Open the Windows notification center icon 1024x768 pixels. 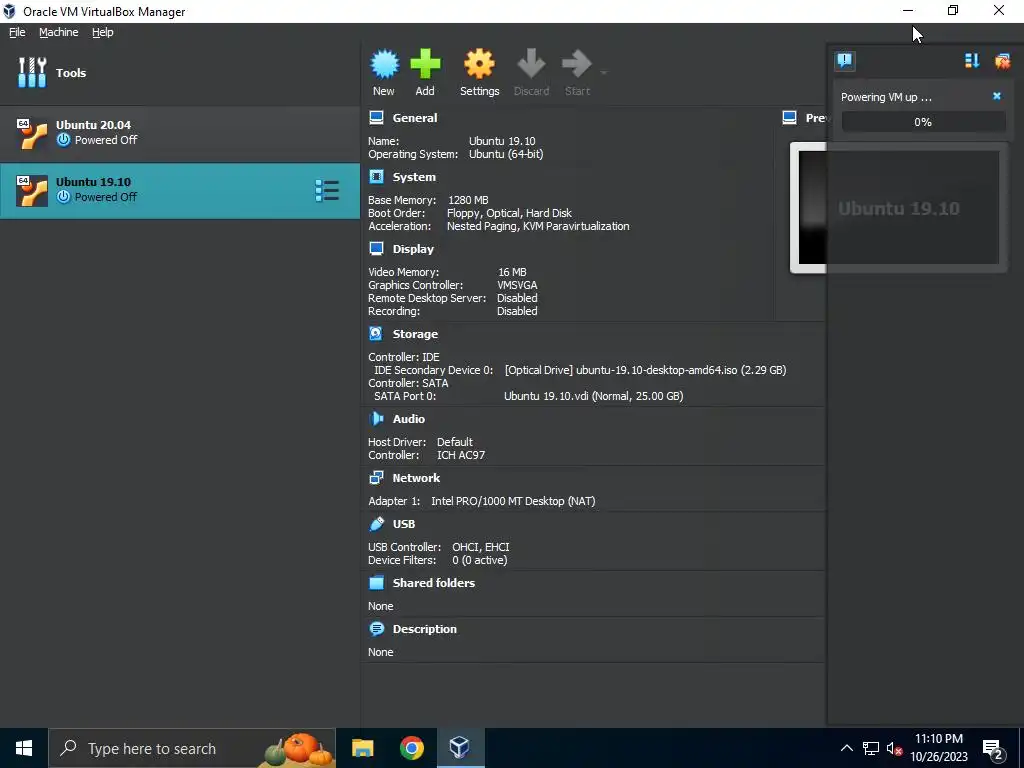tap(993, 748)
